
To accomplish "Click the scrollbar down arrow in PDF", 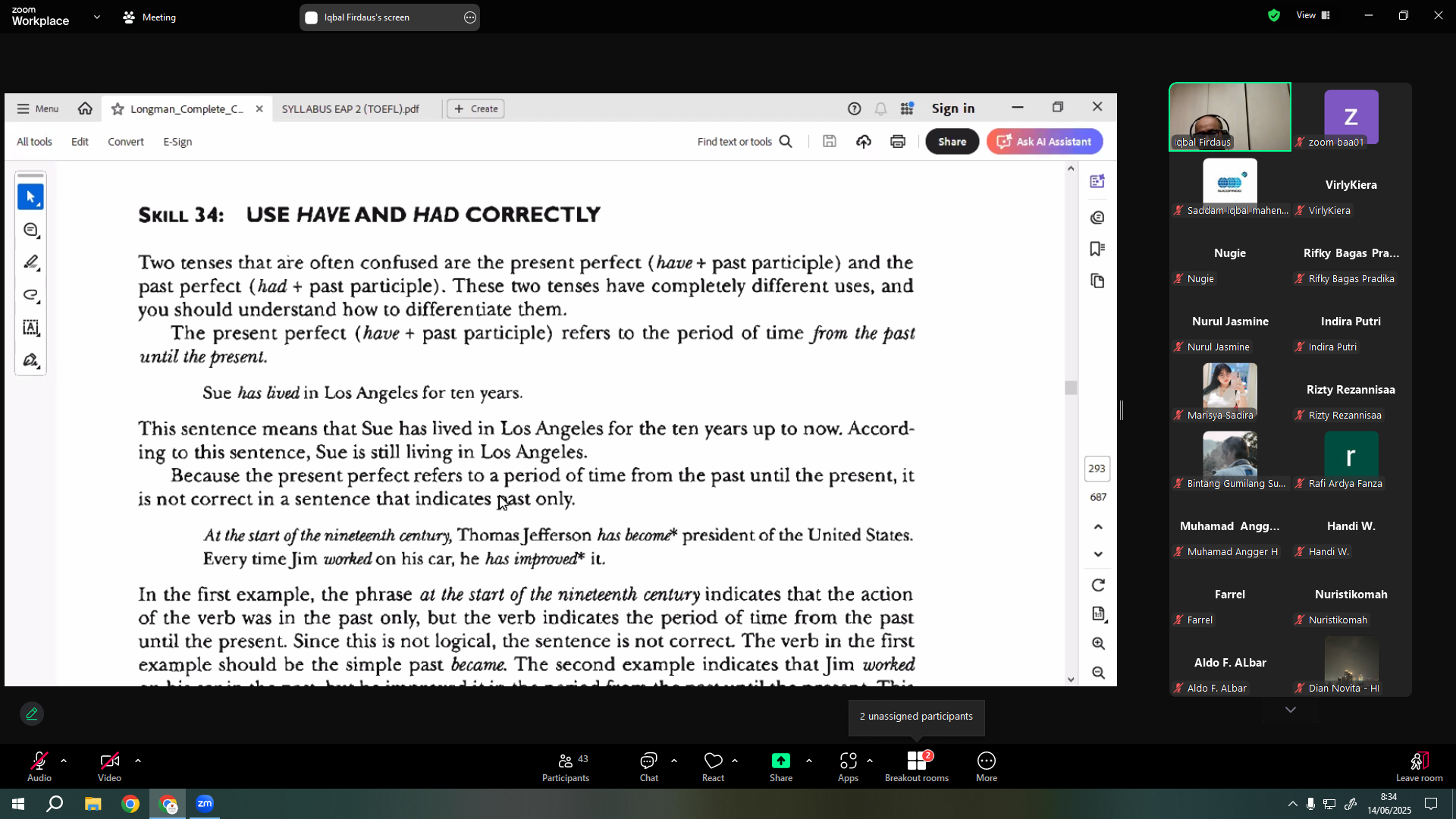I will click(x=1071, y=679).
